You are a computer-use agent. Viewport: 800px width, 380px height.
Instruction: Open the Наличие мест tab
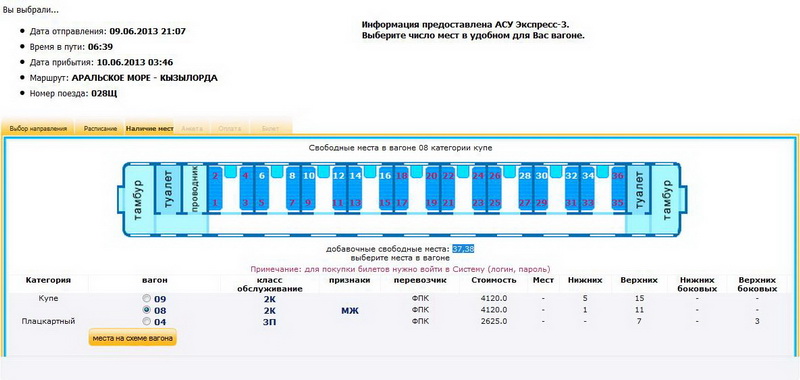pyautogui.click(x=149, y=129)
